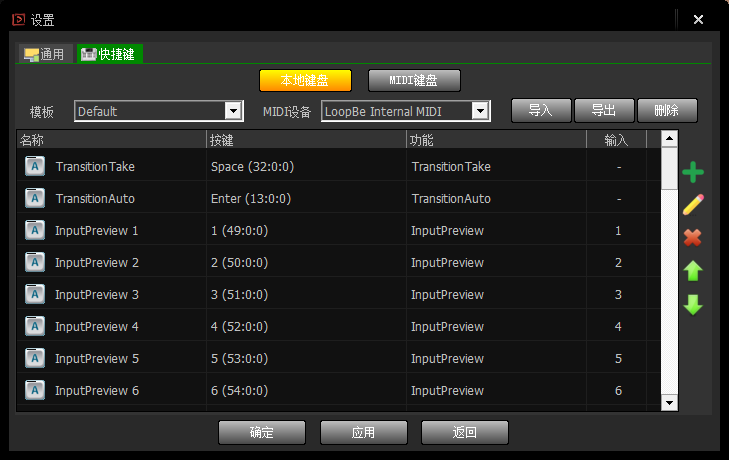Expand the MIDI设备 LoopBe Internal MIDI dropdown
Viewport: 729px width, 460px height.
click(x=480, y=111)
